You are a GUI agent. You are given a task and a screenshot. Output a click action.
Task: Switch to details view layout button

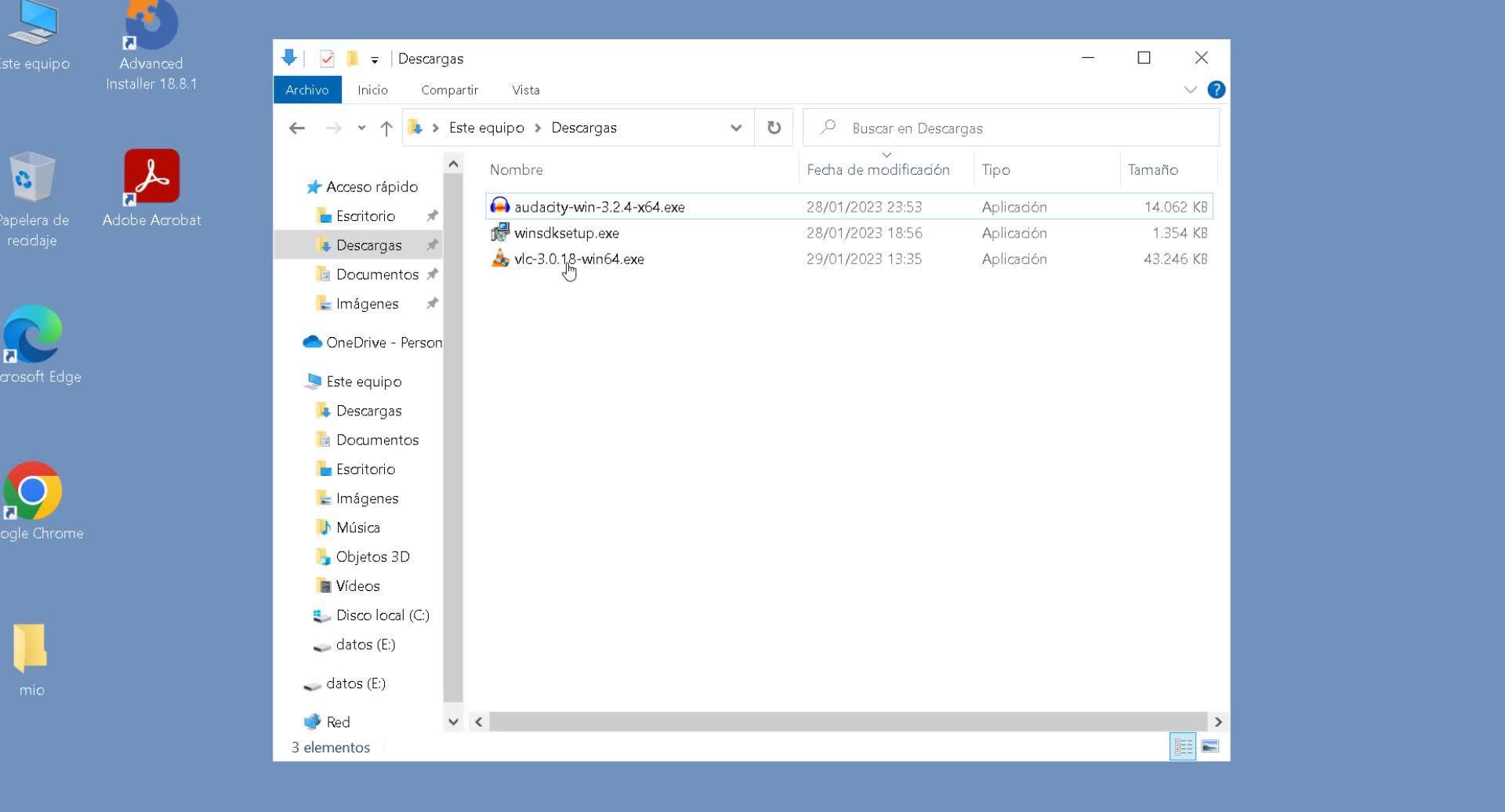[x=1183, y=747]
